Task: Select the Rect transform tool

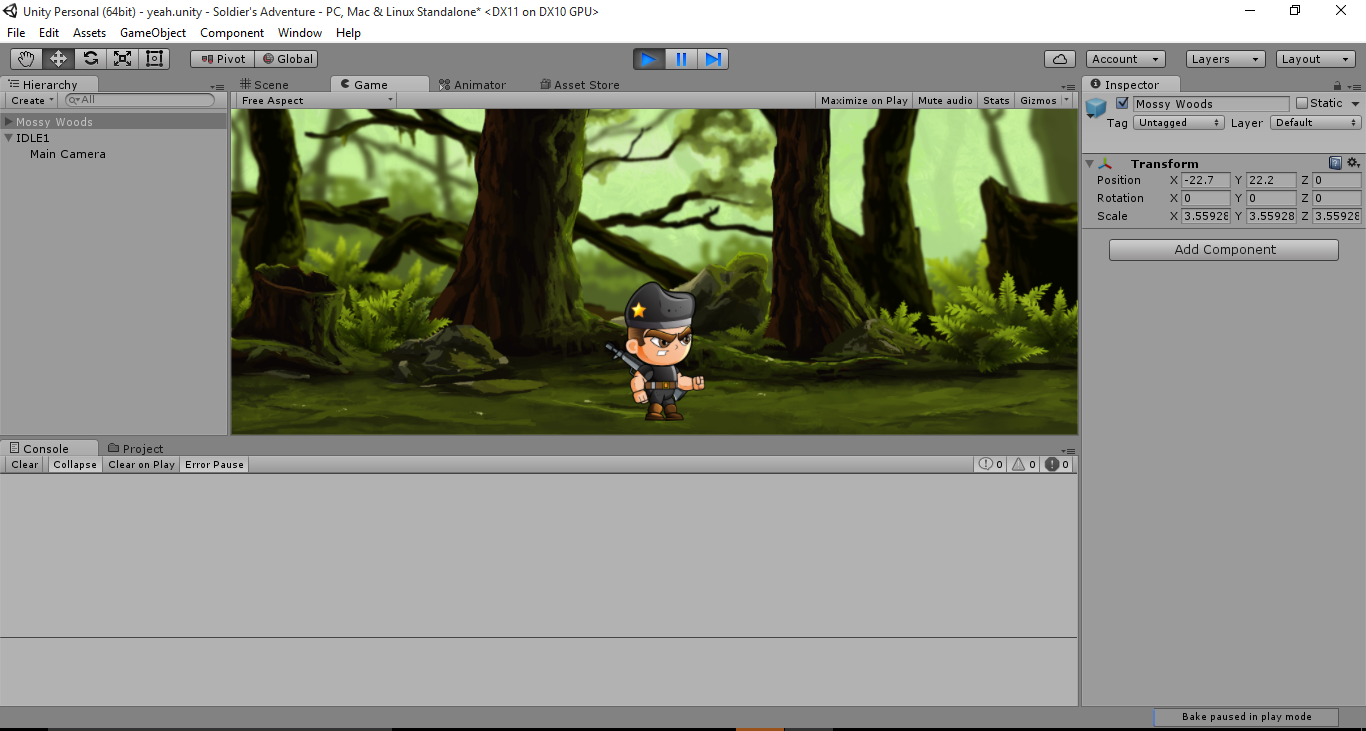Action: [154, 59]
